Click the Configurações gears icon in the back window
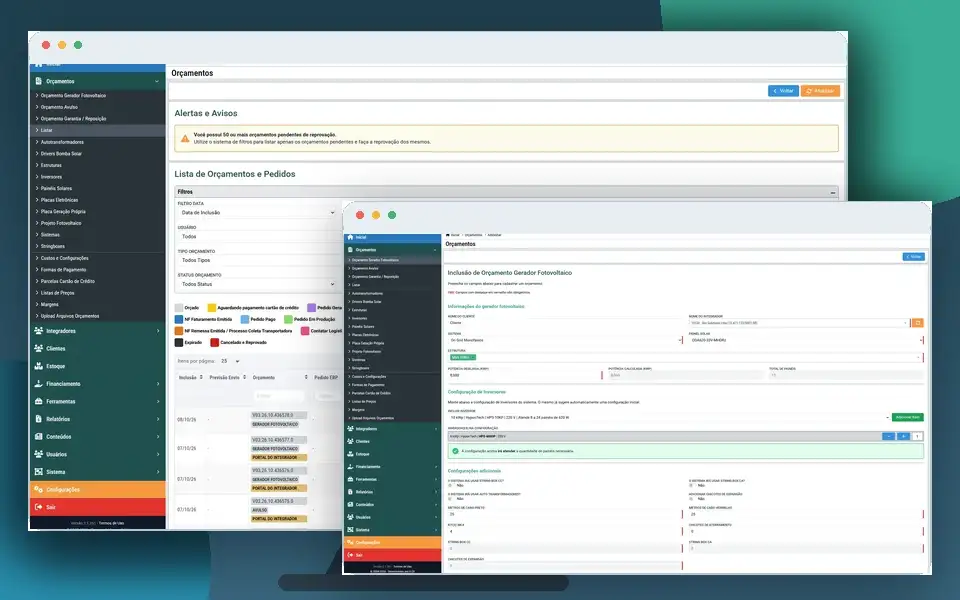Image resolution: width=960 pixels, height=600 pixels. pos(39,489)
